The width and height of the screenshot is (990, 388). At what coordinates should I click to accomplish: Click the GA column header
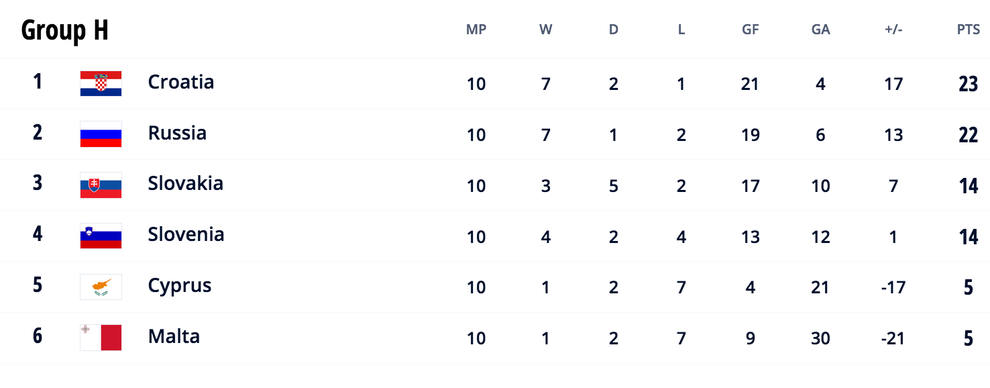pos(821,30)
